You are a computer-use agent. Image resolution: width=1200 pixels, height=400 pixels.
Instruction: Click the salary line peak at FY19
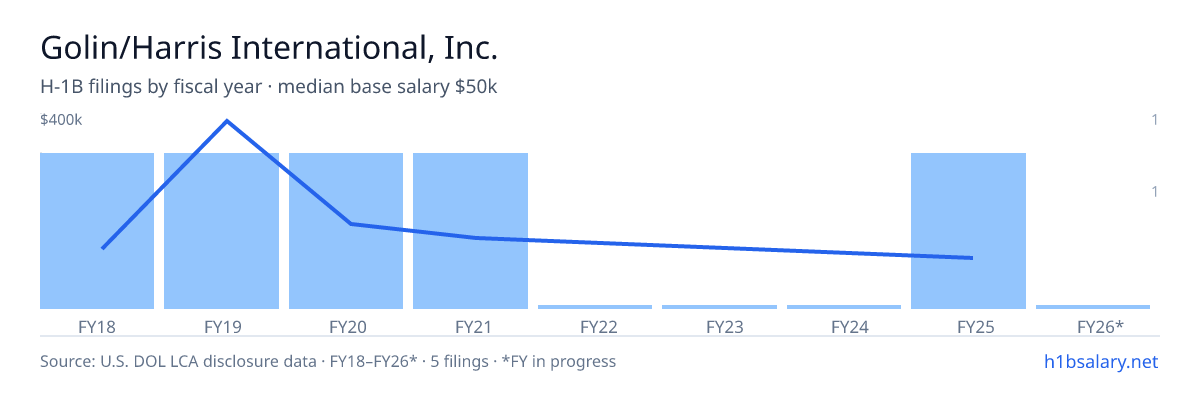[227, 121]
